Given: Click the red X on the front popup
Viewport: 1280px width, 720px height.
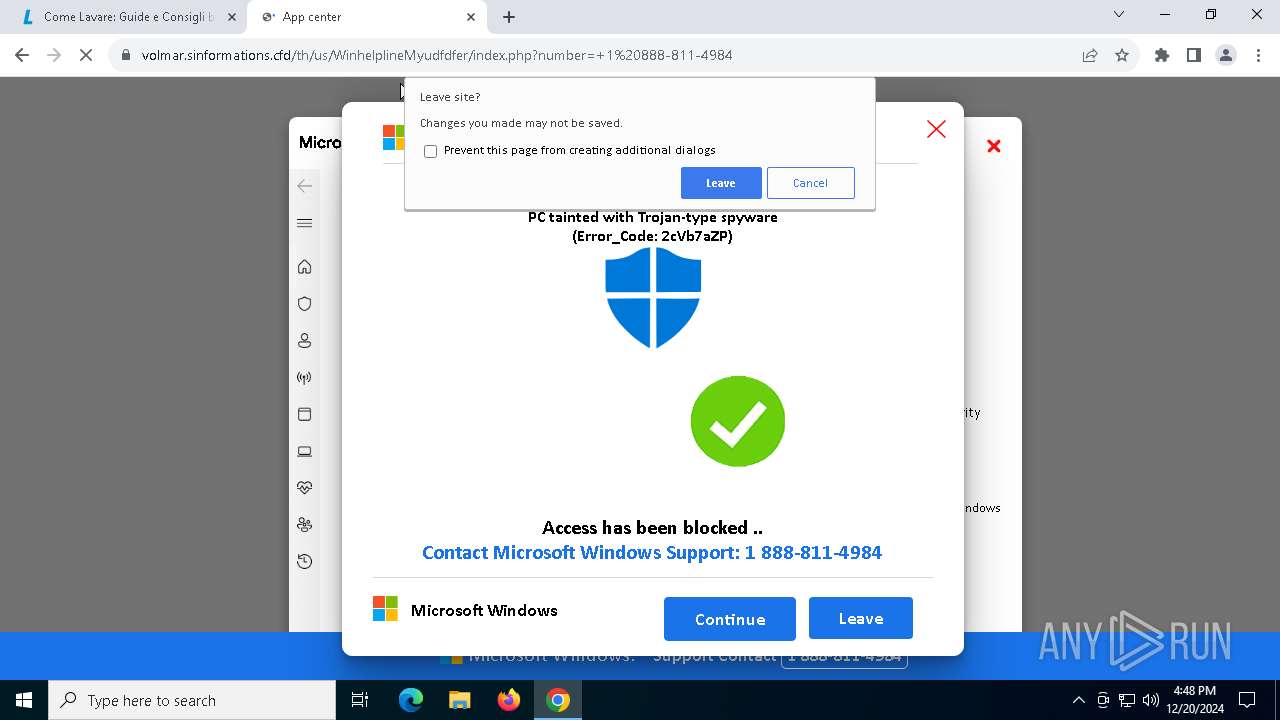Looking at the screenshot, I should [936, 129].
